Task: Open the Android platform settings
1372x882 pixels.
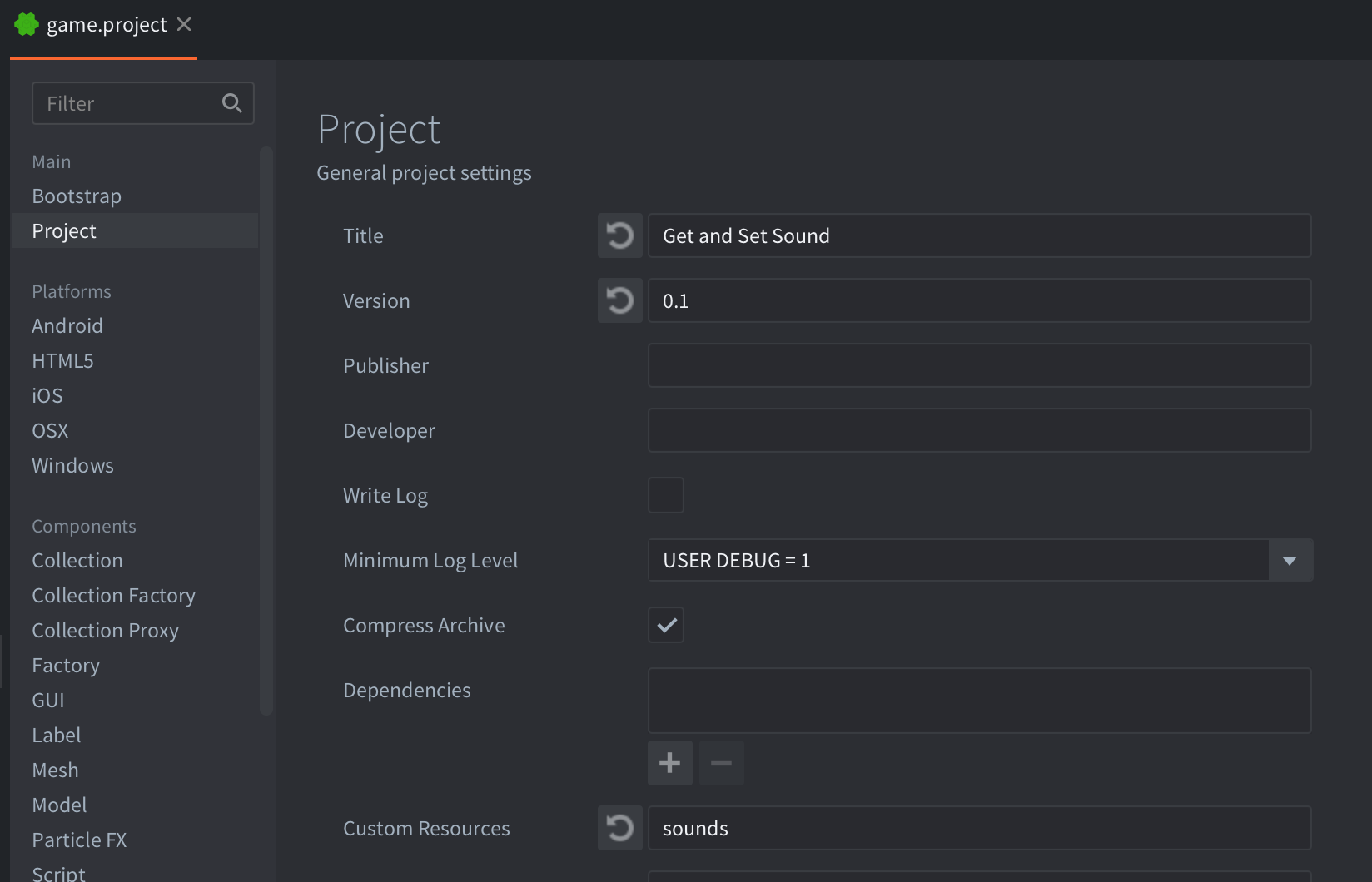Action: coord(67,326)
